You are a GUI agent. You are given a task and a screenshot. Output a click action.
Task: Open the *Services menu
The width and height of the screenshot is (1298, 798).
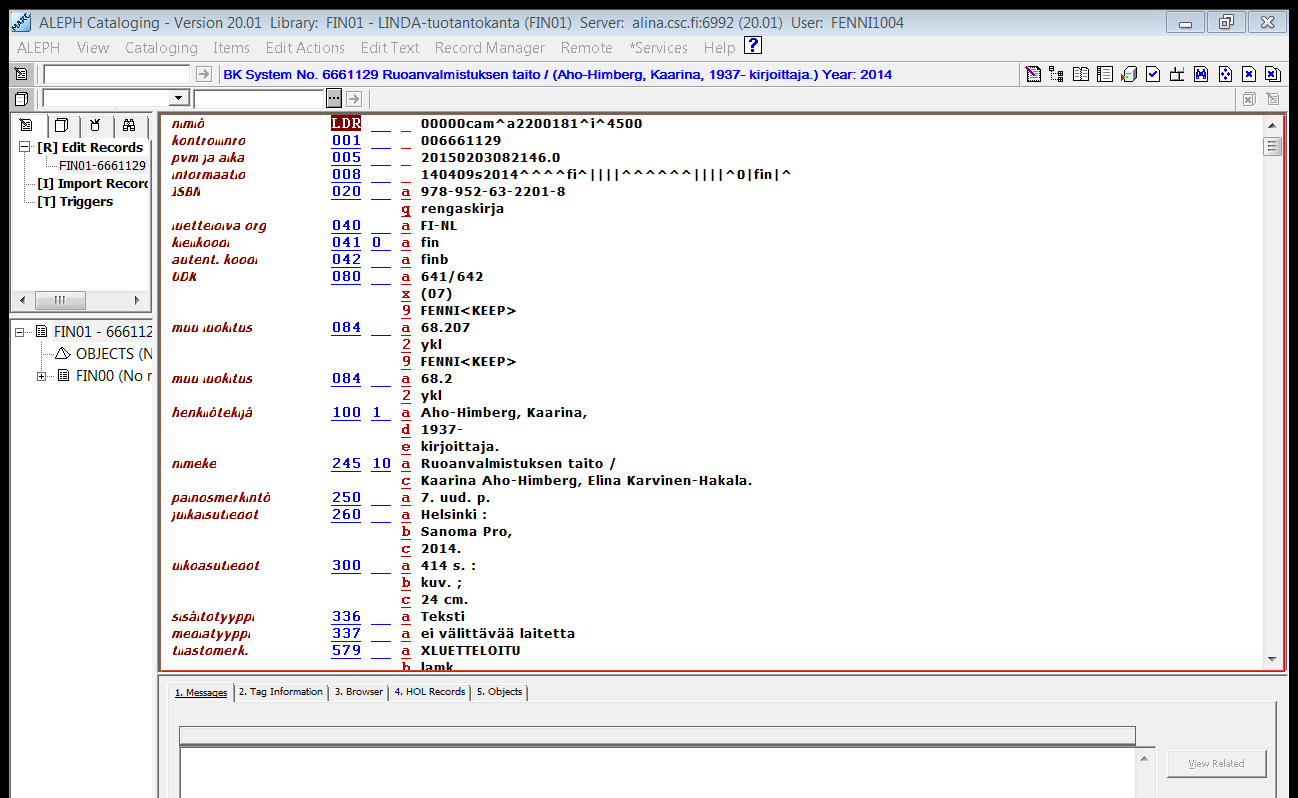tap(658, 47)
